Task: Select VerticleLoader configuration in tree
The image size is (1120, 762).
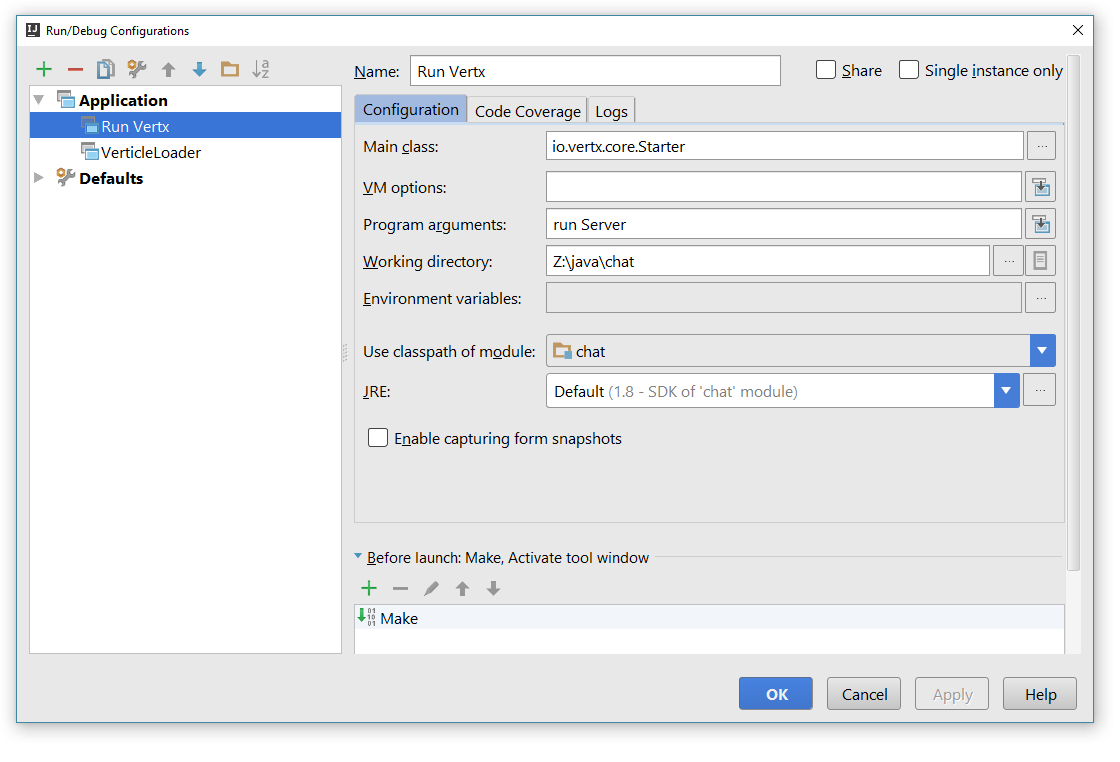Action: (x=150, y=152)
